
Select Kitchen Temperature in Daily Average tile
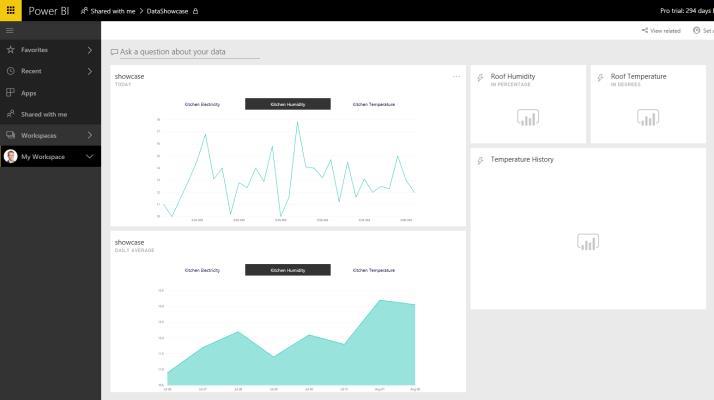373,270
